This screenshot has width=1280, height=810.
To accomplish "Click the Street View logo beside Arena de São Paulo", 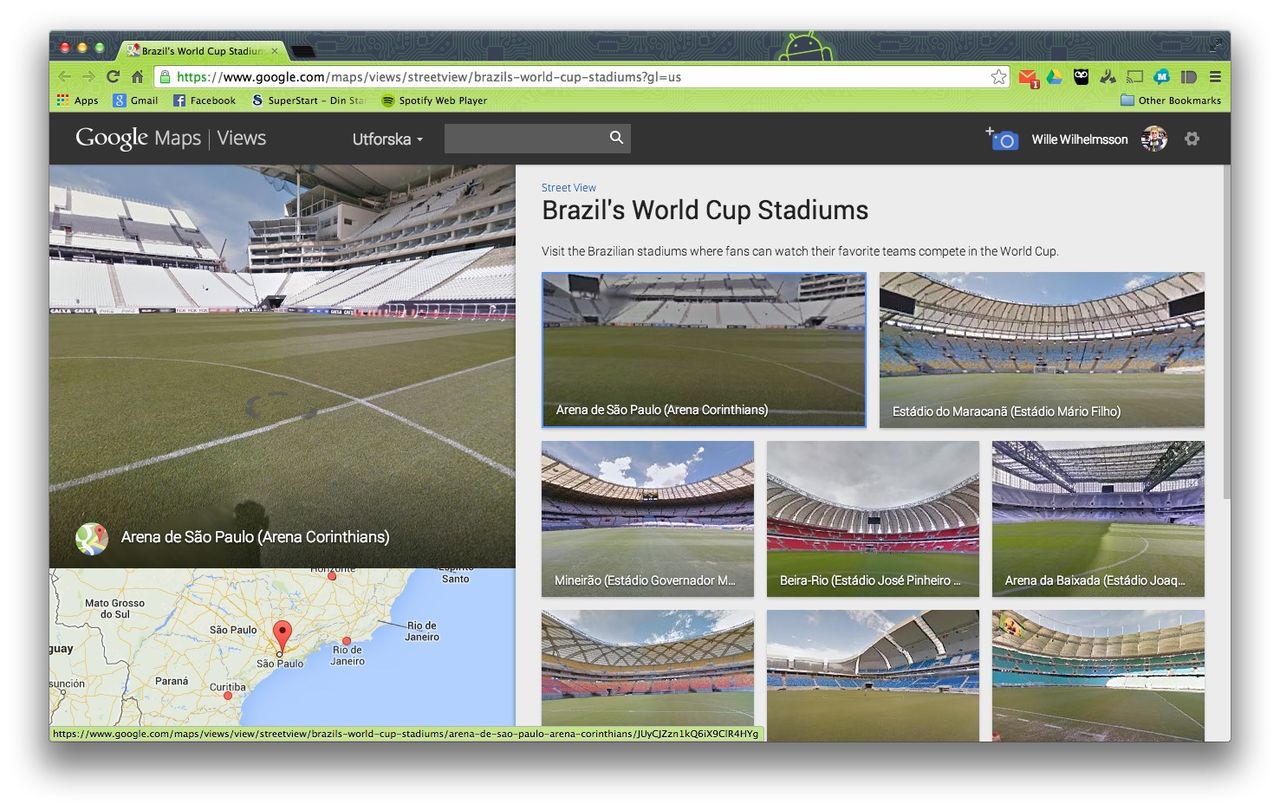I will tap(92, 538).
